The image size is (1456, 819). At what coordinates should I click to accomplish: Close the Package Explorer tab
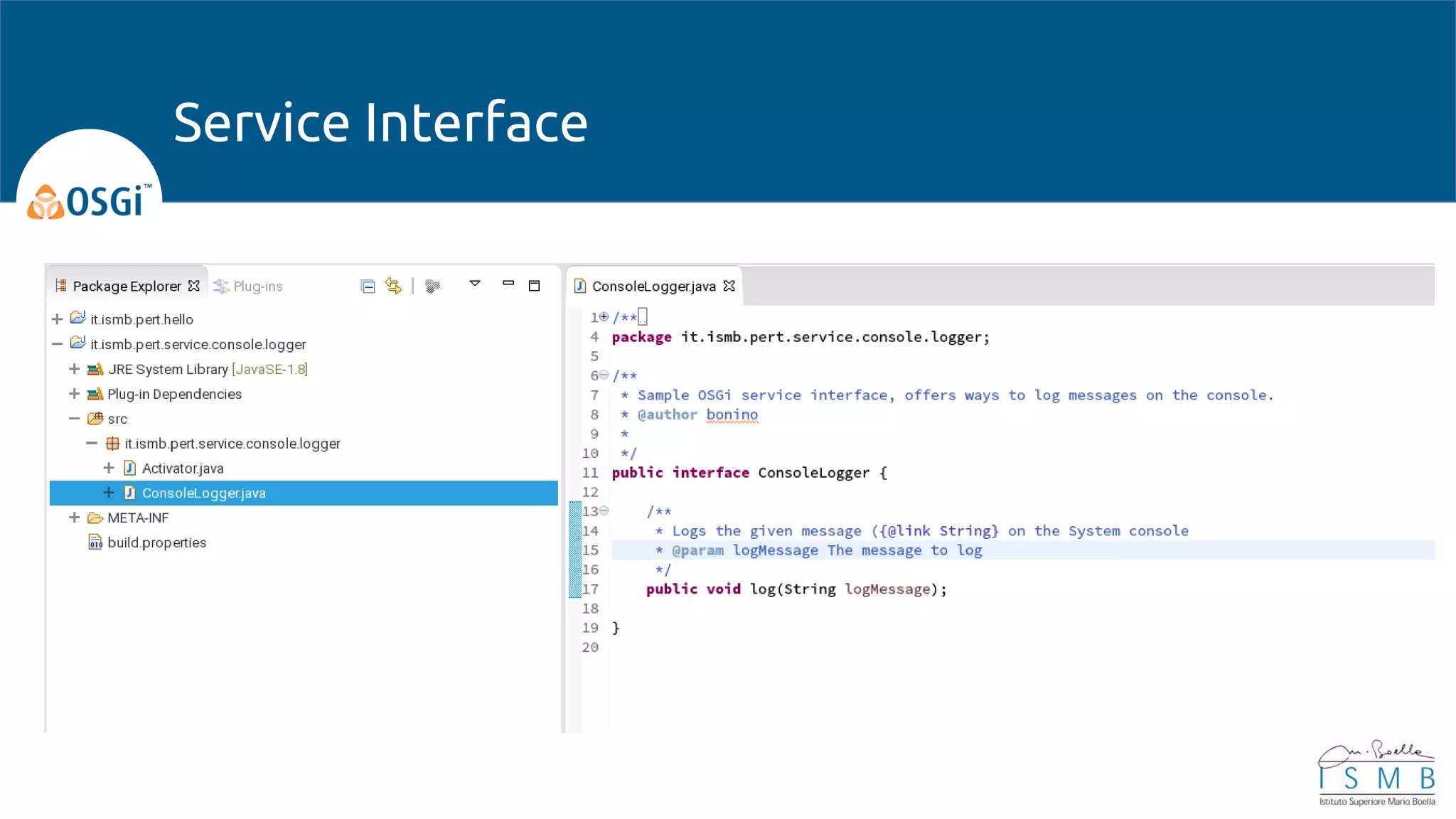194,286
